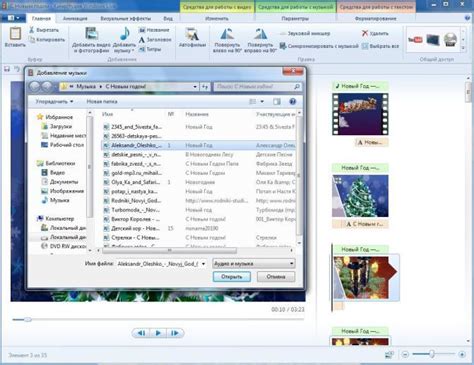The image size is (474, 365).
Task: Expand the view options arrow in dialog
Action: point(262,101)
